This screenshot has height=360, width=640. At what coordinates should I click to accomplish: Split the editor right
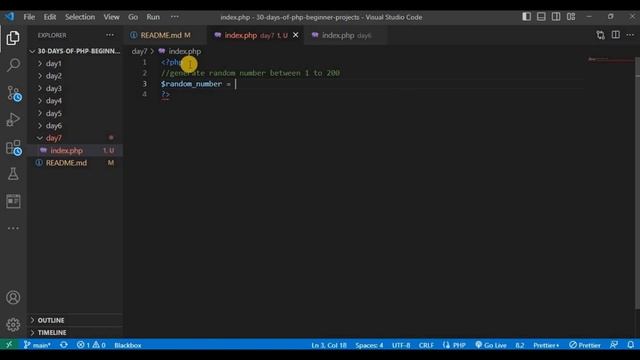click(616, 35)
